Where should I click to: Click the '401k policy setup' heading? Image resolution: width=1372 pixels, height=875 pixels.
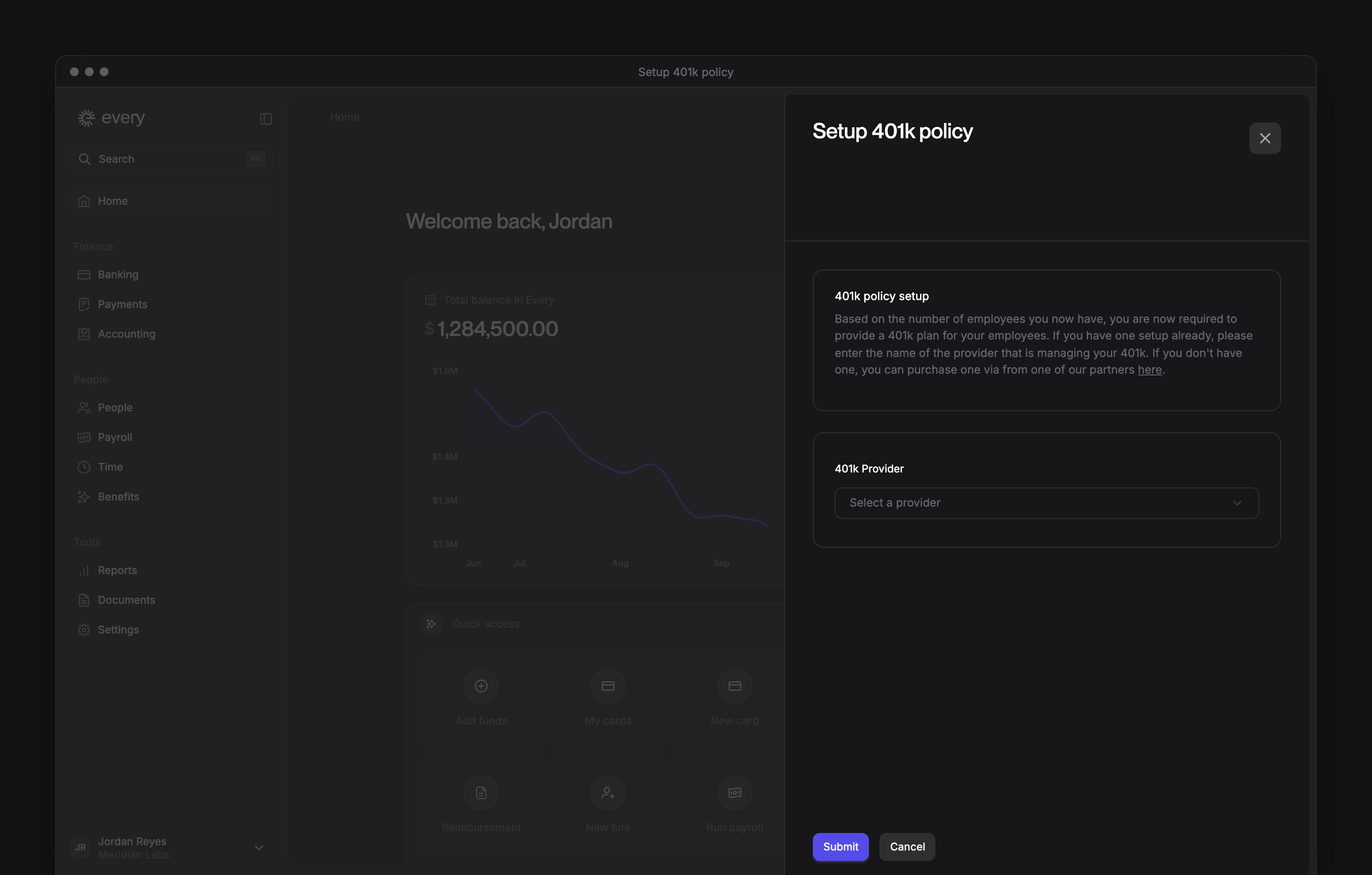882,296
